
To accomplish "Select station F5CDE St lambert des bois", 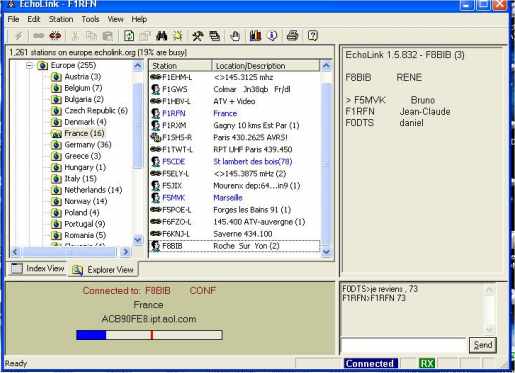I will tap(234, 162).
